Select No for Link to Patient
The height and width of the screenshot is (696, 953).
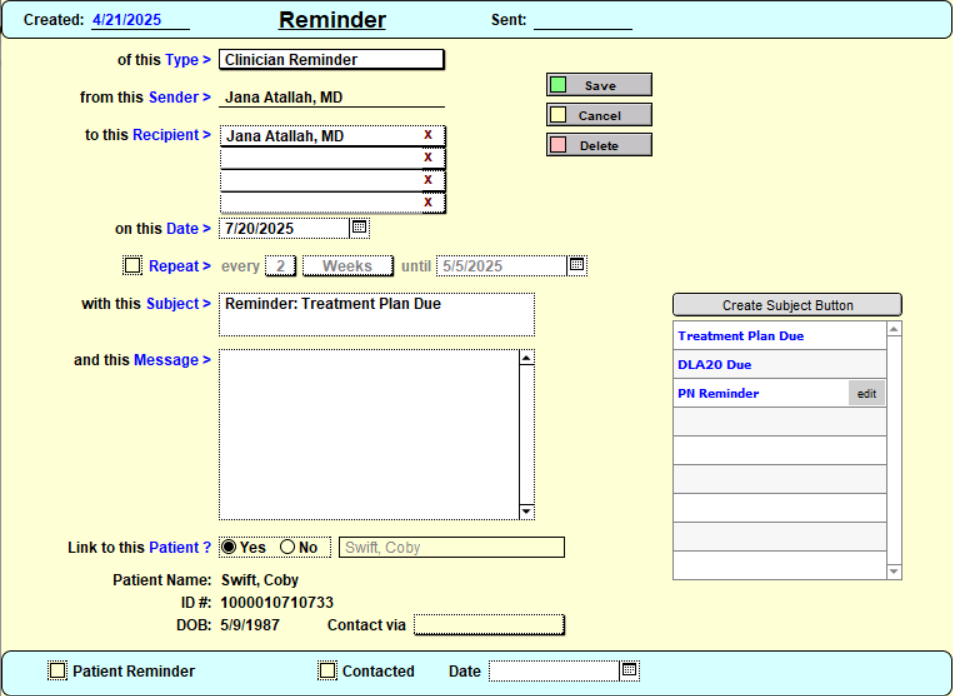pos(288,547)
